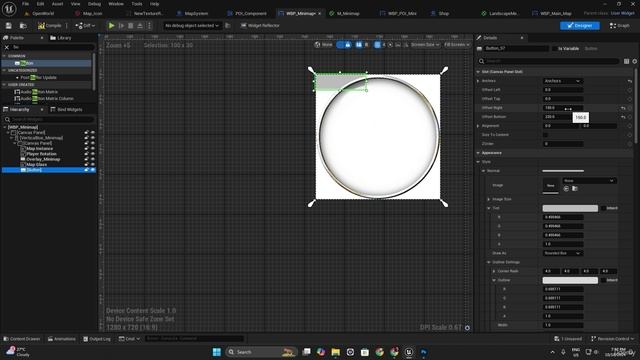Open the Anchors dropdown
Image resolution: width=640 pixels, height=360 pixels.
[x=562, y=81]
